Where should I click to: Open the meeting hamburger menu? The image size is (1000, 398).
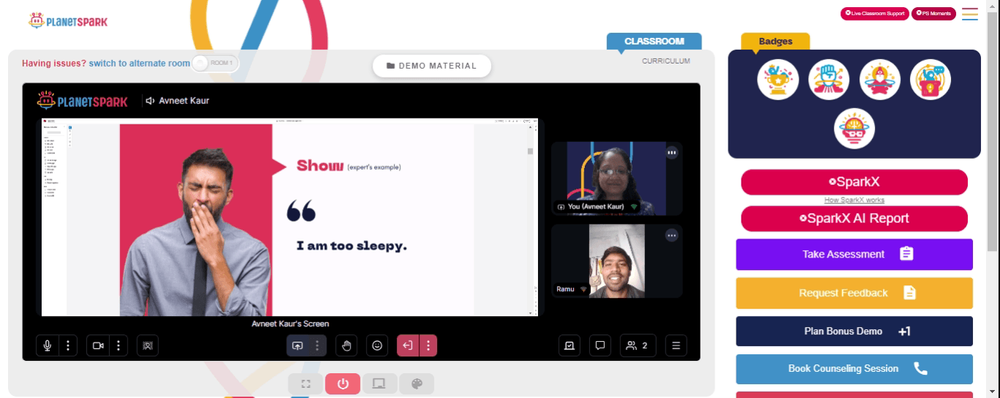(x=676, y=346)
